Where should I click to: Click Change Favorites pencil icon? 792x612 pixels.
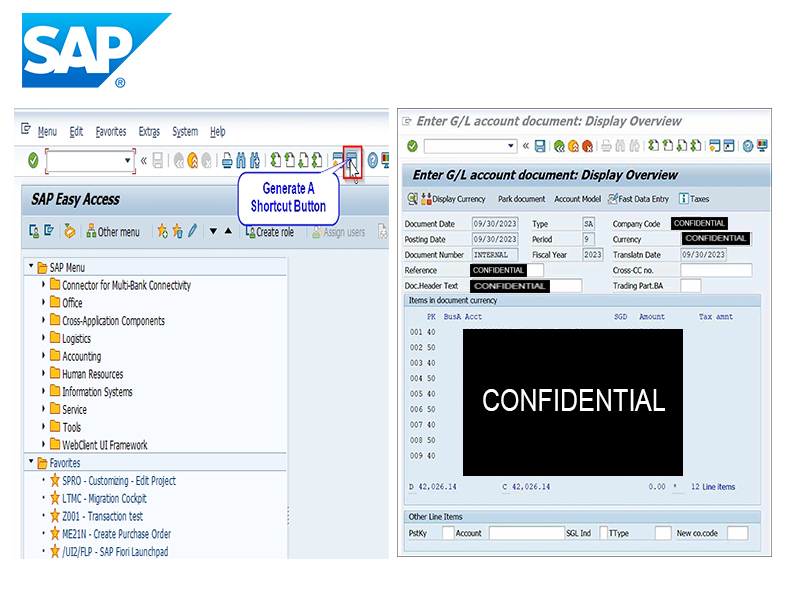click(192, 231)
